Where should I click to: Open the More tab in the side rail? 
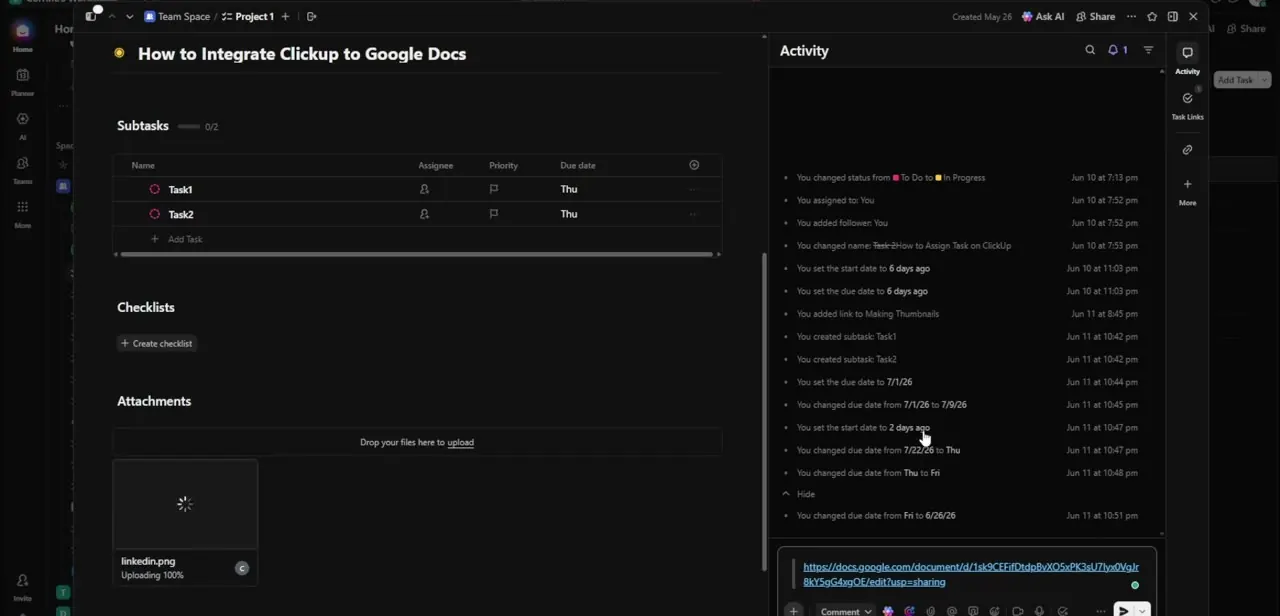(x=1187, y=192)
